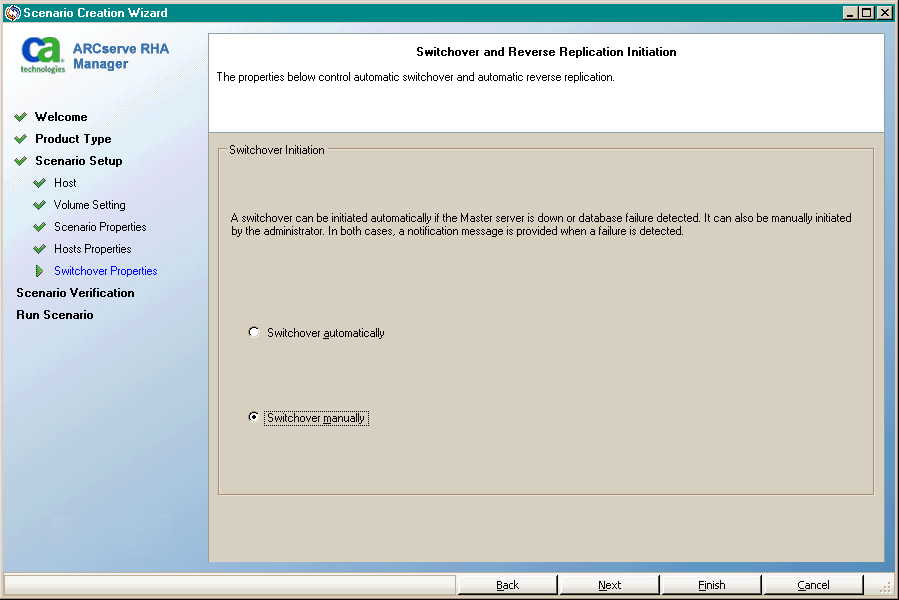Click the Back button
The image size is (899, 600).
(507, 584)
